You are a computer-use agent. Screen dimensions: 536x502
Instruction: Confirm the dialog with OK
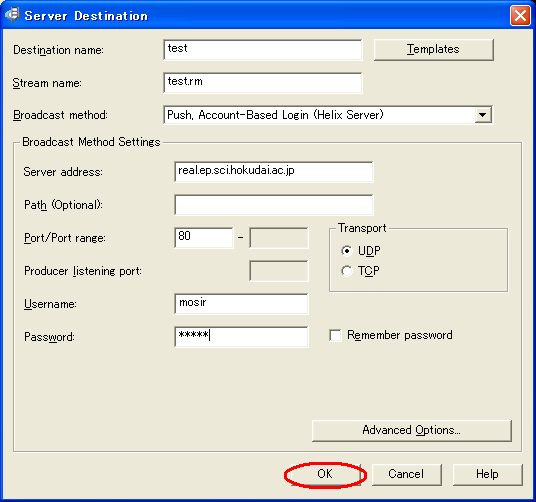coord(325,474)
